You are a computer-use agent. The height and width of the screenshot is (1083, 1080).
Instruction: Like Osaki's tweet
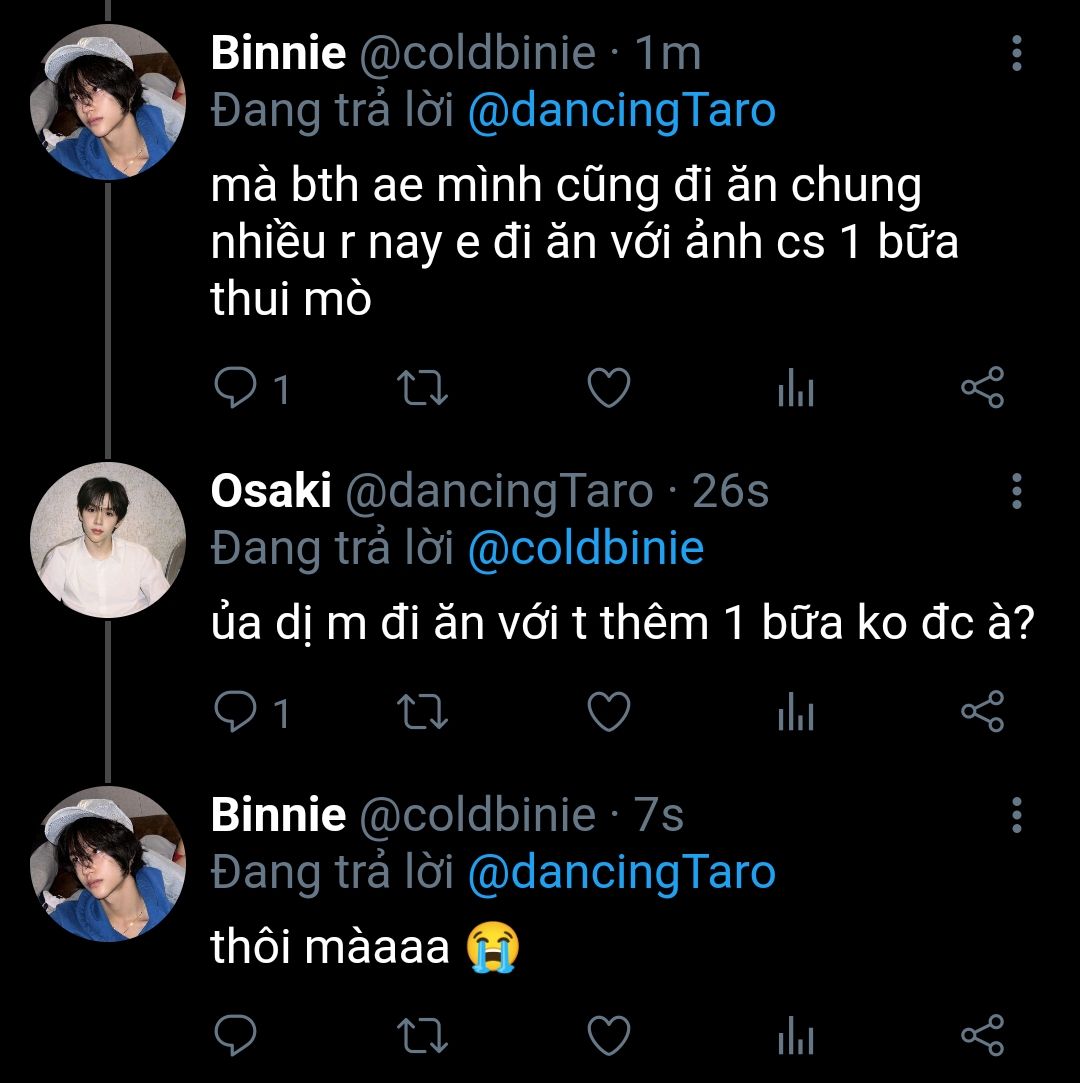608,713
